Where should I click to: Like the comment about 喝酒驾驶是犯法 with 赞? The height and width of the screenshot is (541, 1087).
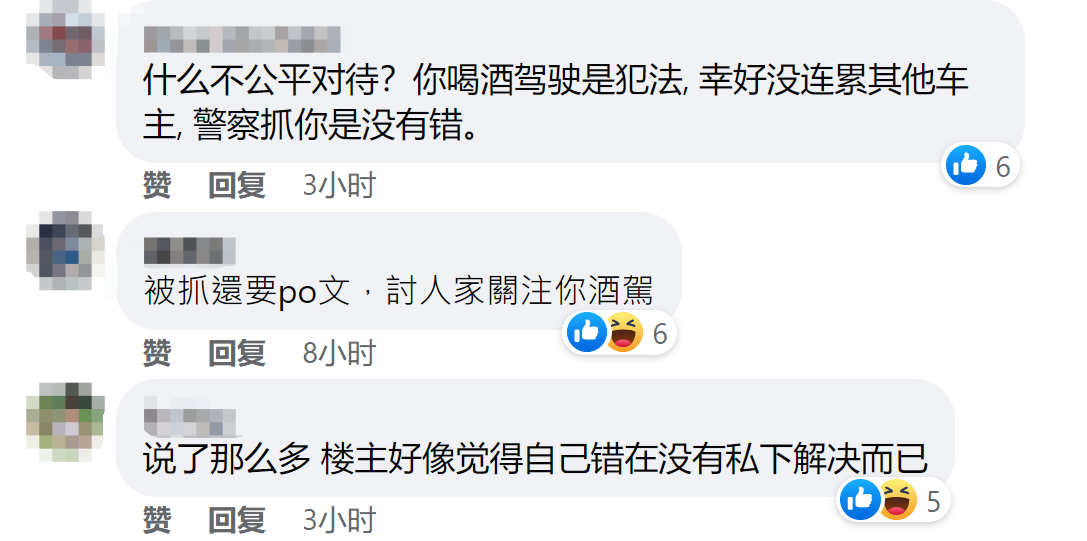[x=157, y=185]
